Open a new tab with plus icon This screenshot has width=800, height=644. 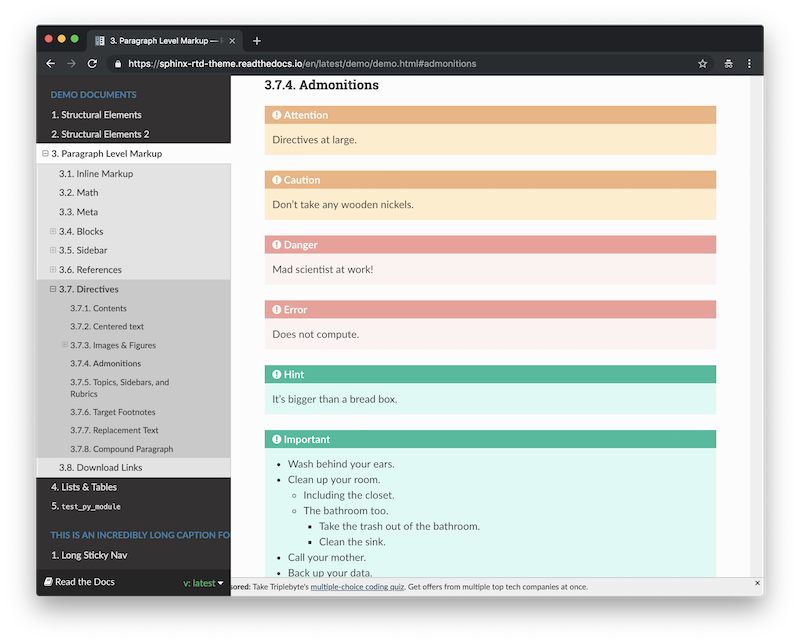point(257,41)
